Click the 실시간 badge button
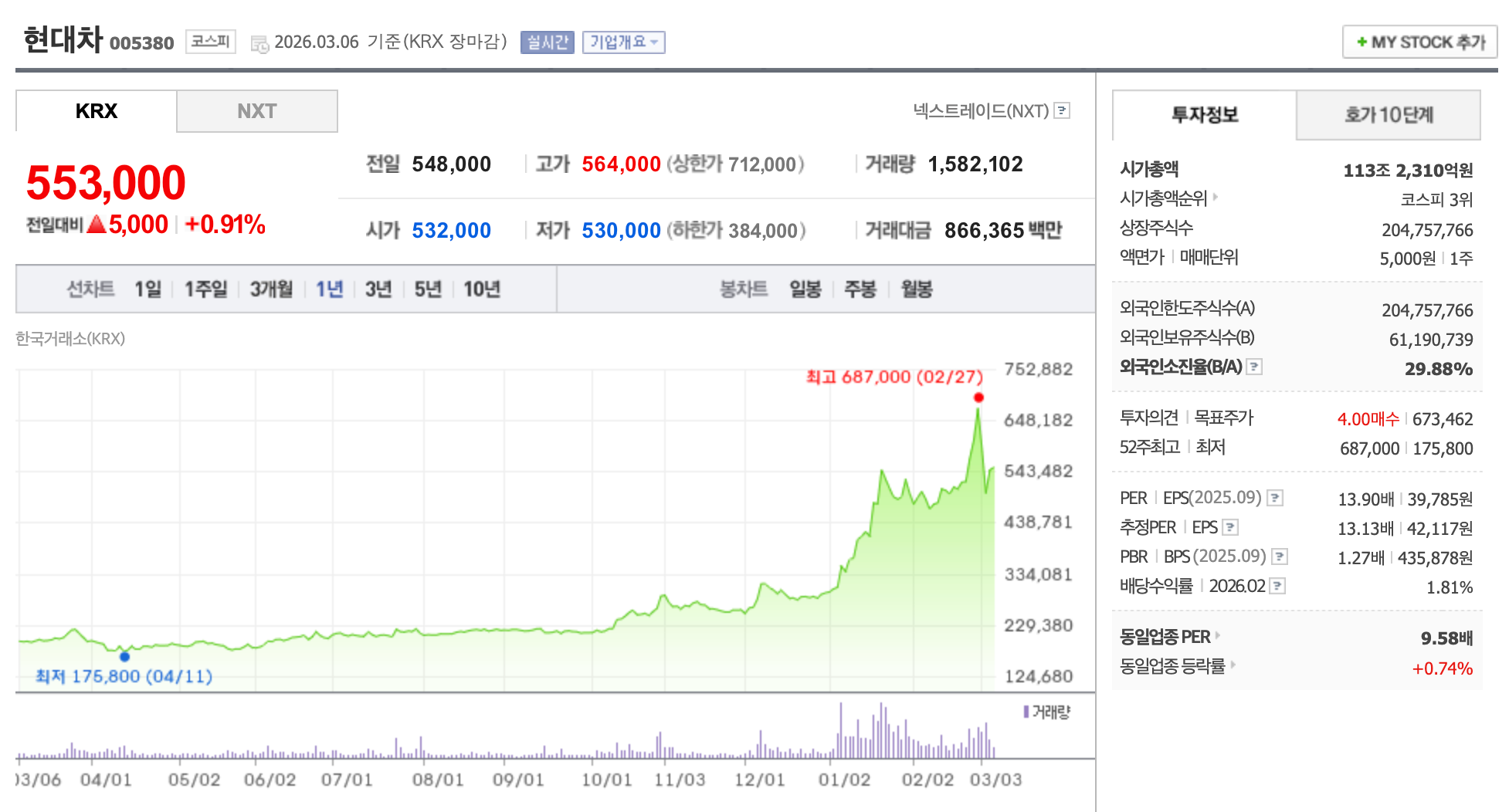 [x=548, y=42]
